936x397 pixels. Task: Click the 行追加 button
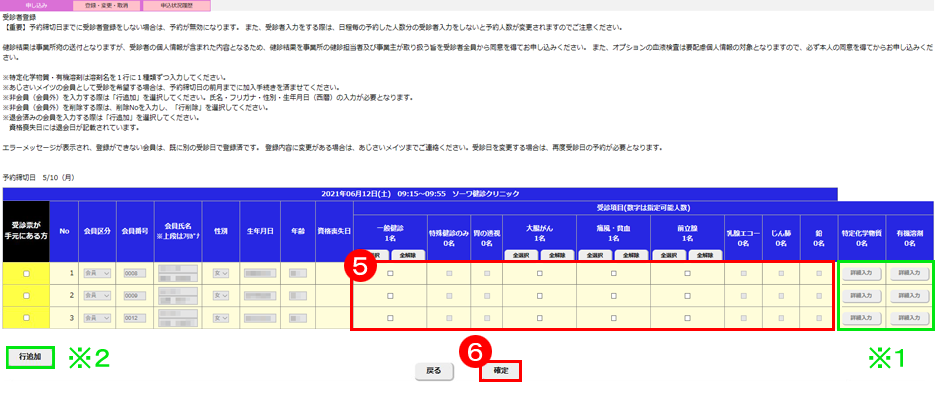(x=30, y=358)
